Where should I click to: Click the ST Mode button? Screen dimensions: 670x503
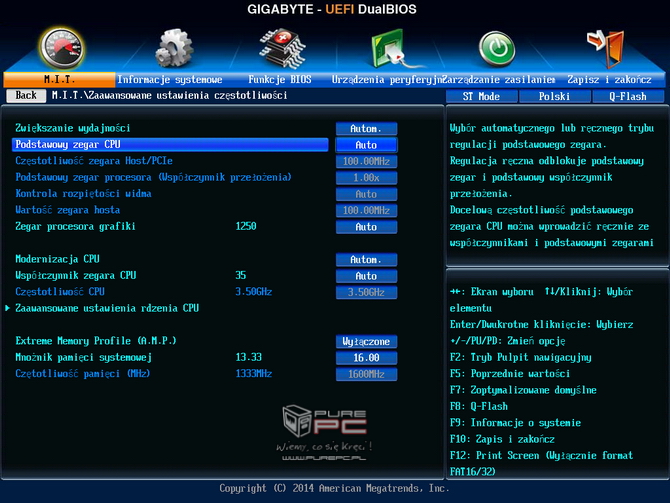pyautogui.click(x=482, y=97)
